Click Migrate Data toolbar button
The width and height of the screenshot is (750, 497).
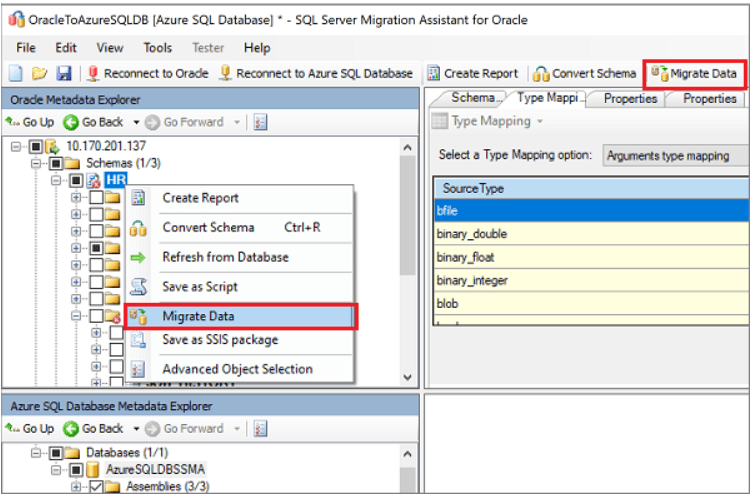coord(694,73)
